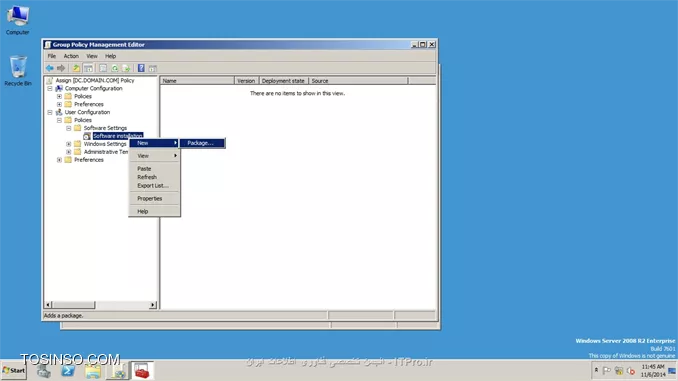
Task: Click the red toolbox taskbar icon
Action: point(142,371)
